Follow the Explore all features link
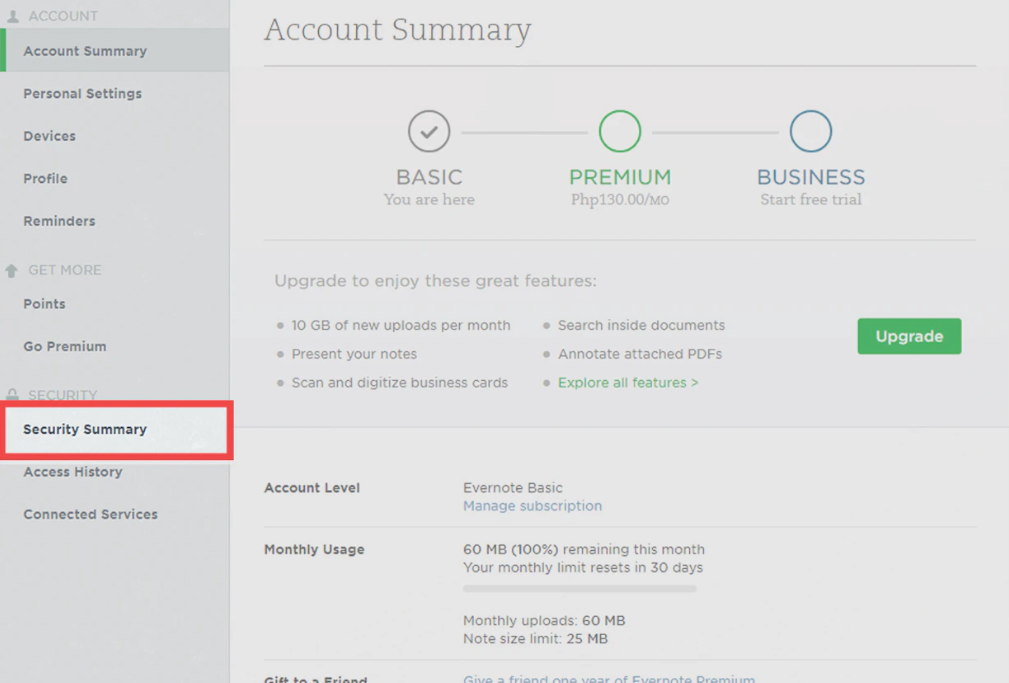The height and width of the screenshot is (683, 1009). click(628, 382)
